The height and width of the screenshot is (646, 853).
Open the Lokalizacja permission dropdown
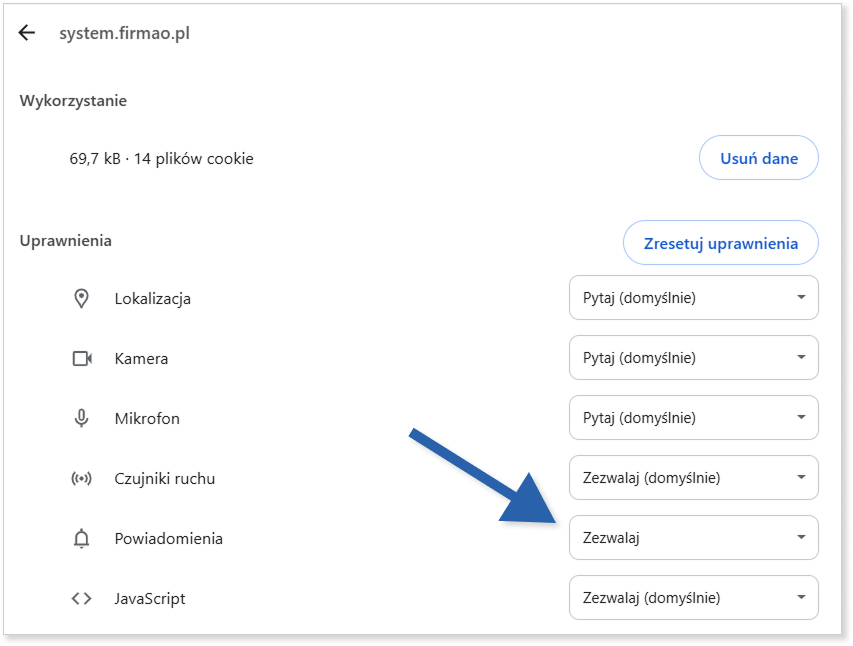pyautogui.click(x=694, y=298)
